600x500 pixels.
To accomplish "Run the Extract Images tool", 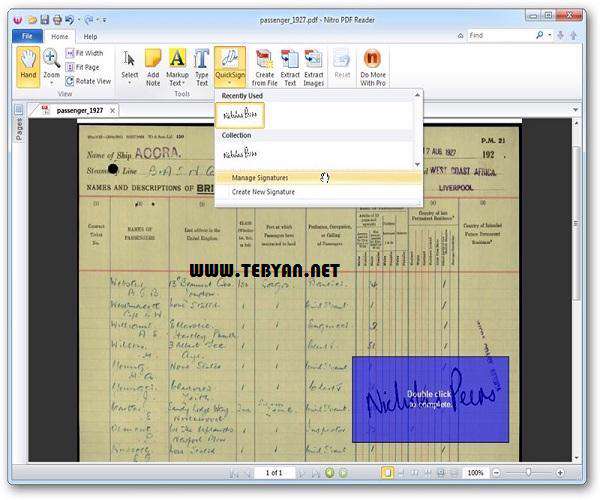I will point(313,67).
